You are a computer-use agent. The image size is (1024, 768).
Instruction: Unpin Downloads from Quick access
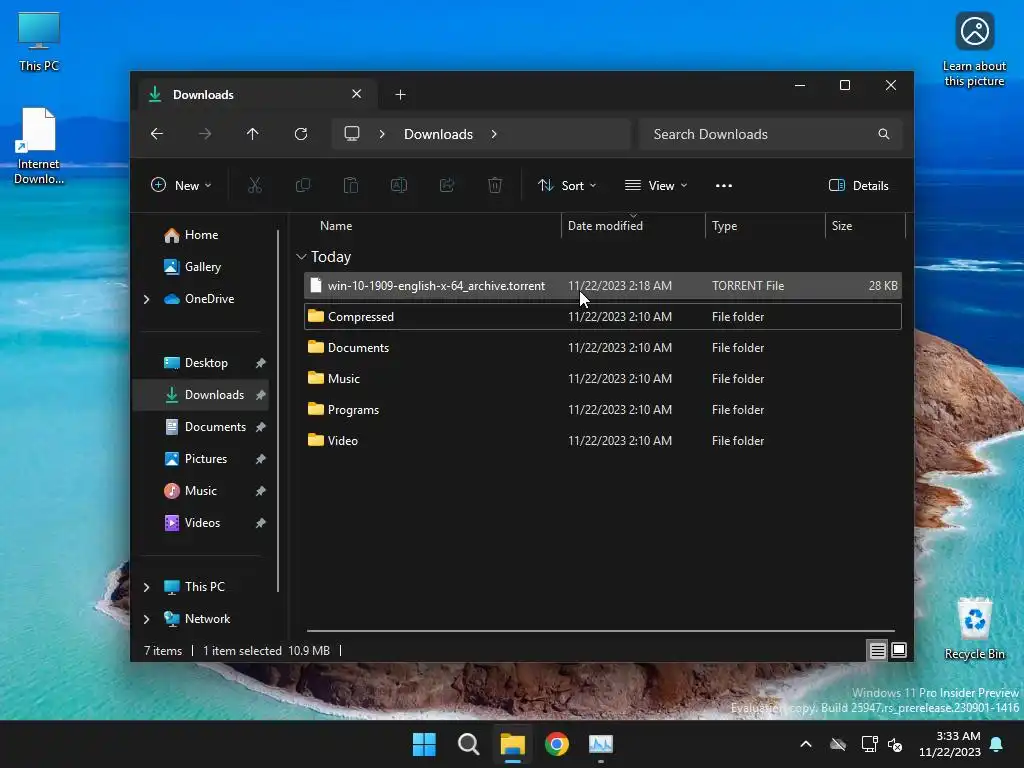[261, 394]
